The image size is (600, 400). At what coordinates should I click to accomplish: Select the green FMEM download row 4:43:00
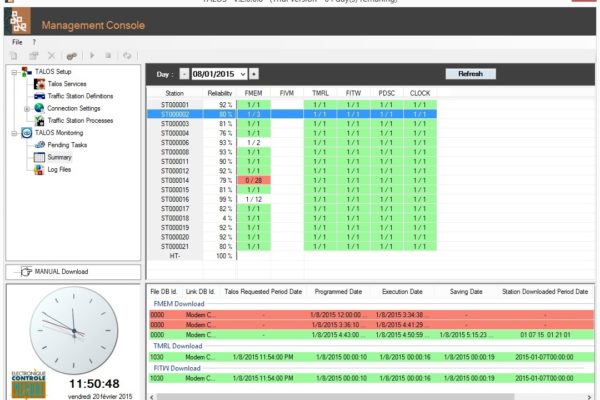pos(372,335)
